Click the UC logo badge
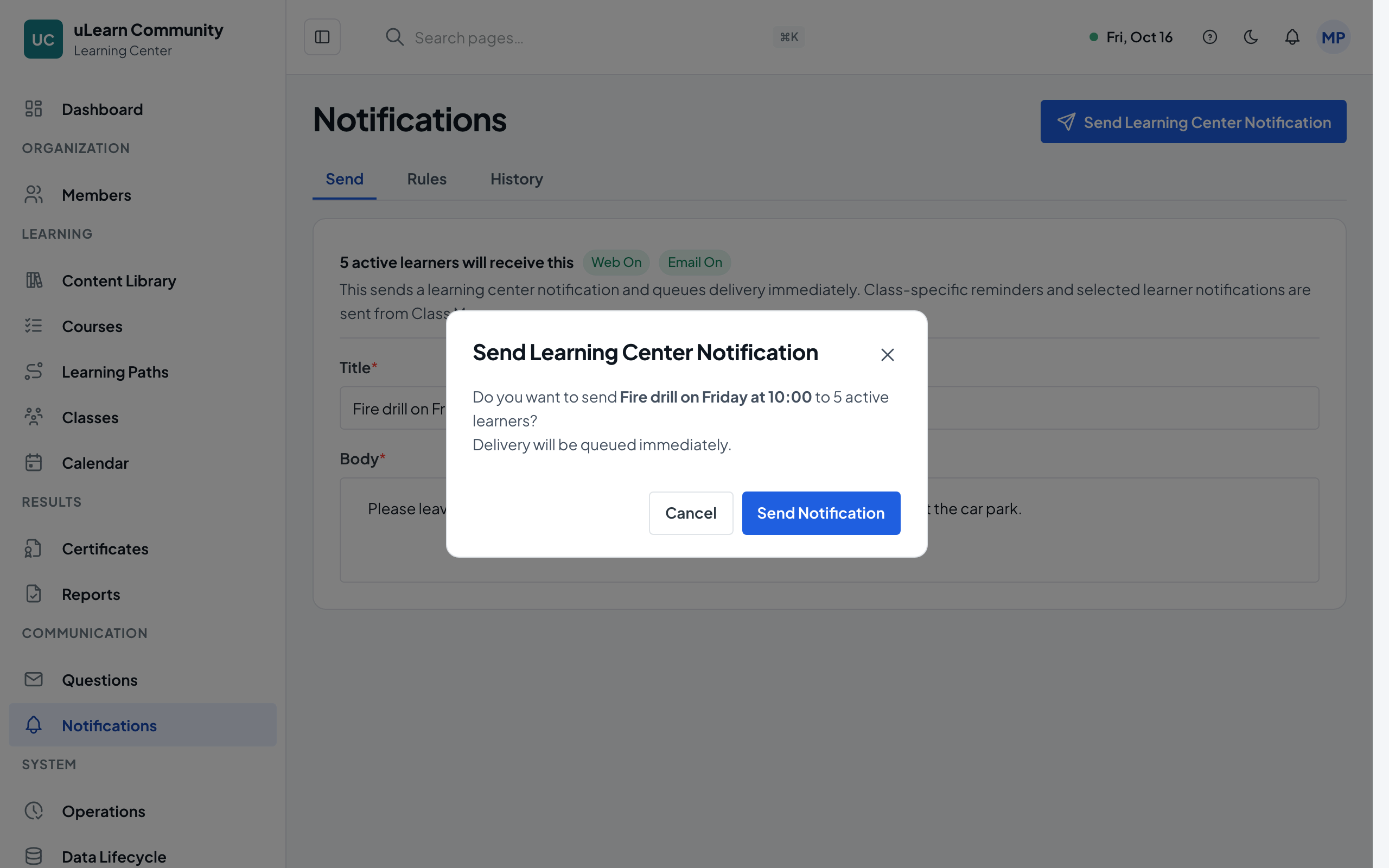The width and height of the screenshot is (1389, 868). coord(43,39)
